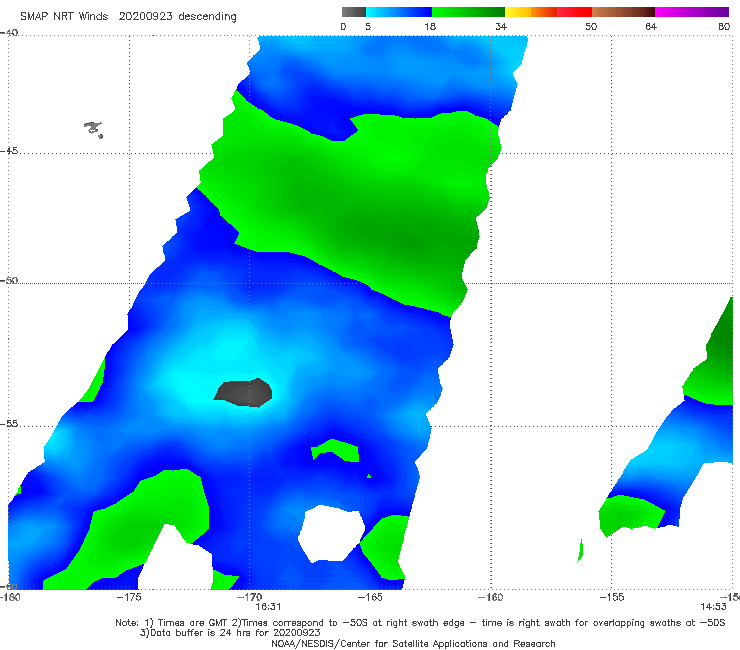Click the dark gray low-wind patch on the map
Screen dimensions: 740x650
coord(244,392)
